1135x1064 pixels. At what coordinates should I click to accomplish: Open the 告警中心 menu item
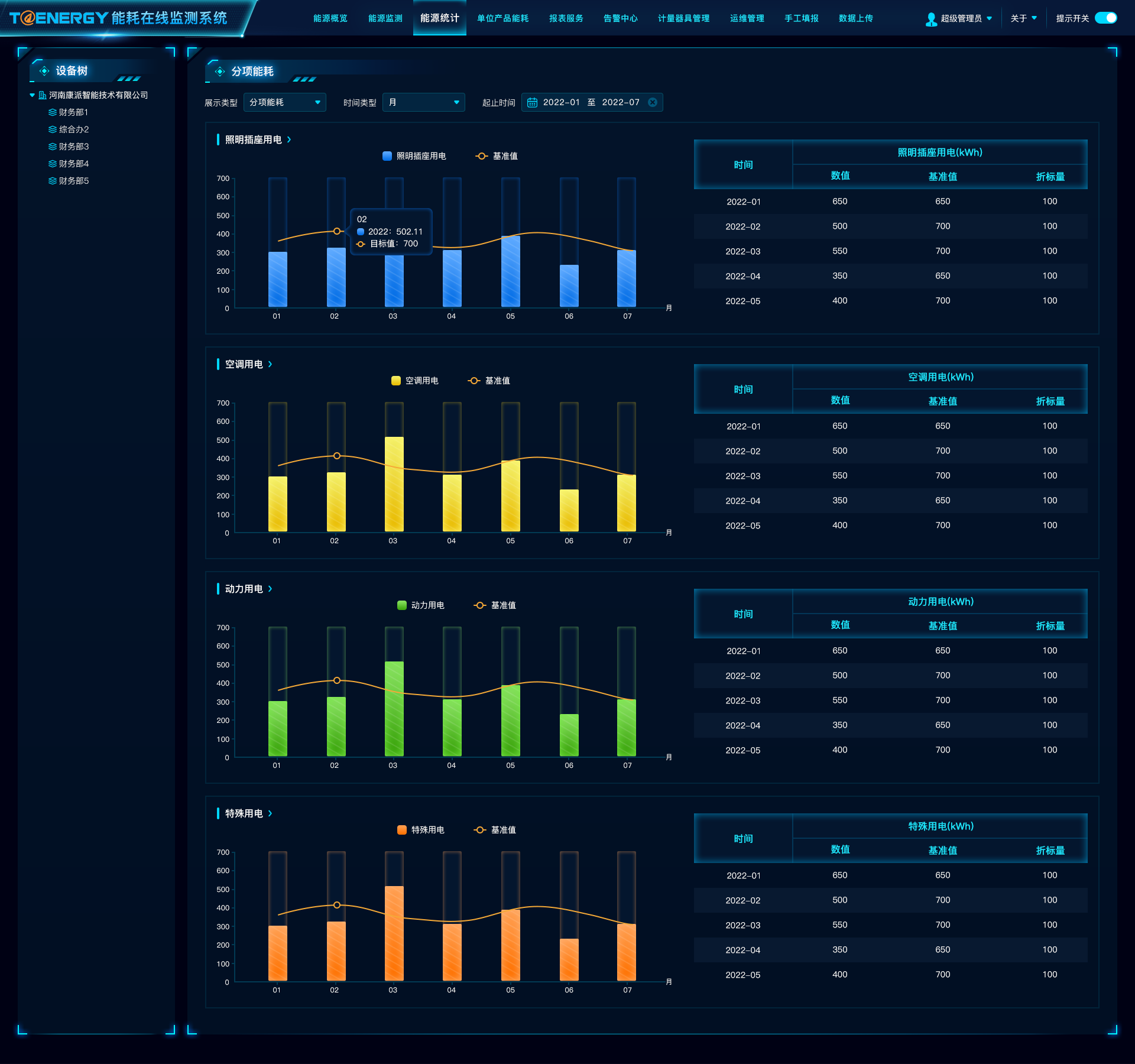click(620, 18)
